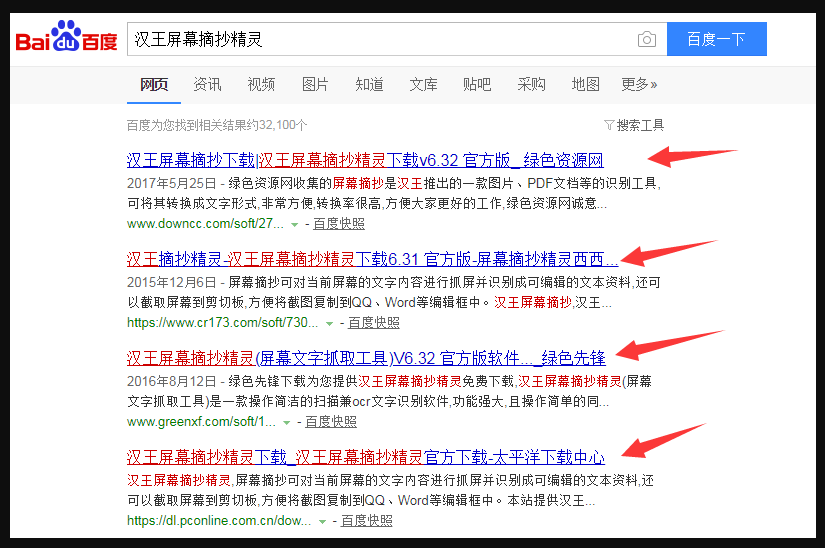Click the dl.pconline.com.cn URL

click(x=219, y=521)
